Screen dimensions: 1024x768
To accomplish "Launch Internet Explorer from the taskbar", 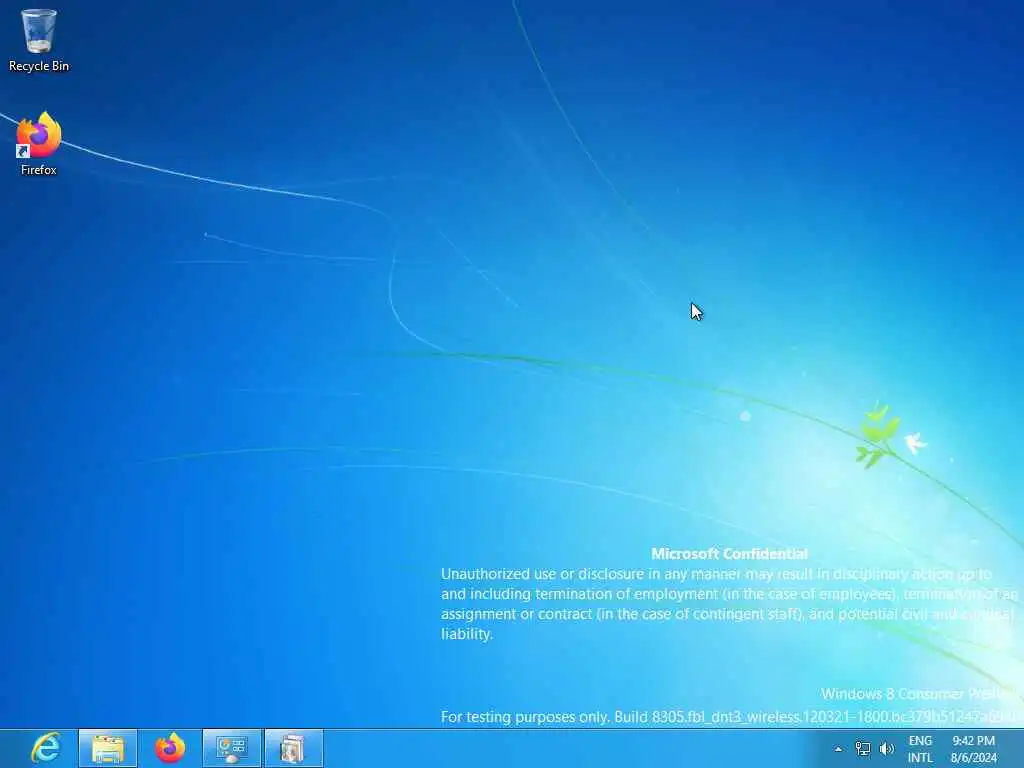I will coord(46,748).
